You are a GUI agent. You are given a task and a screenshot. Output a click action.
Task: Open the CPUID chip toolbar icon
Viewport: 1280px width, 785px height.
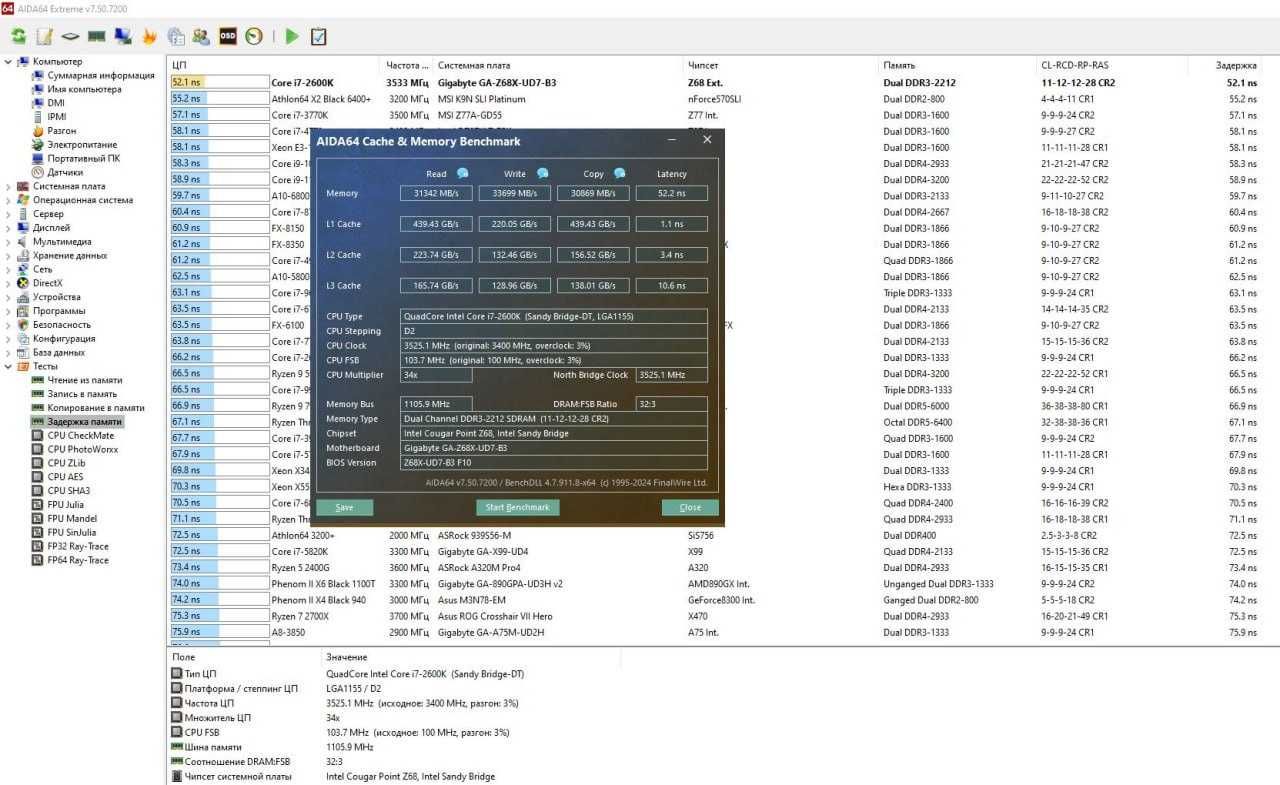point(71,37)
